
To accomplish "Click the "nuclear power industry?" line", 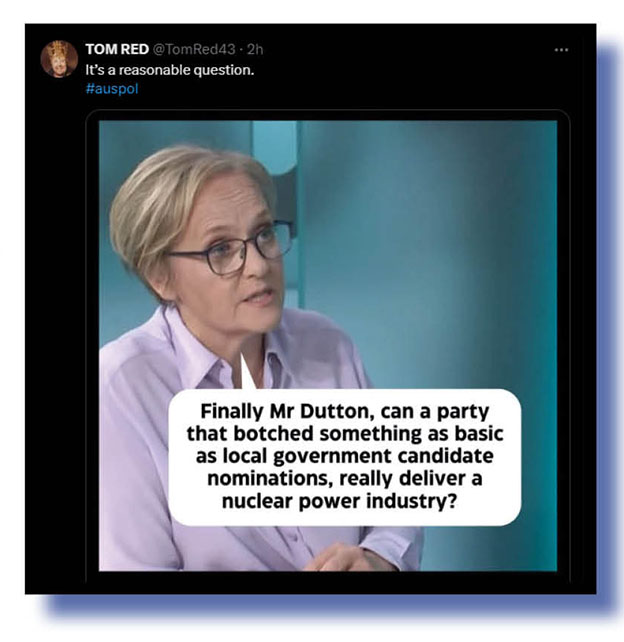I will click(x=339, y=501).
